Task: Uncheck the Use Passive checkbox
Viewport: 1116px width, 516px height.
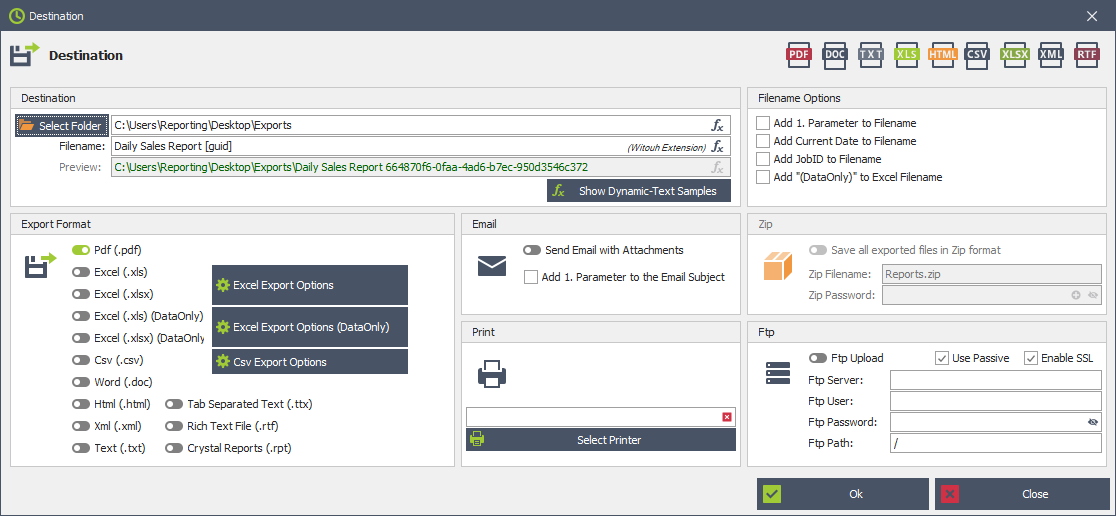Action: click(x=942, y=358)
